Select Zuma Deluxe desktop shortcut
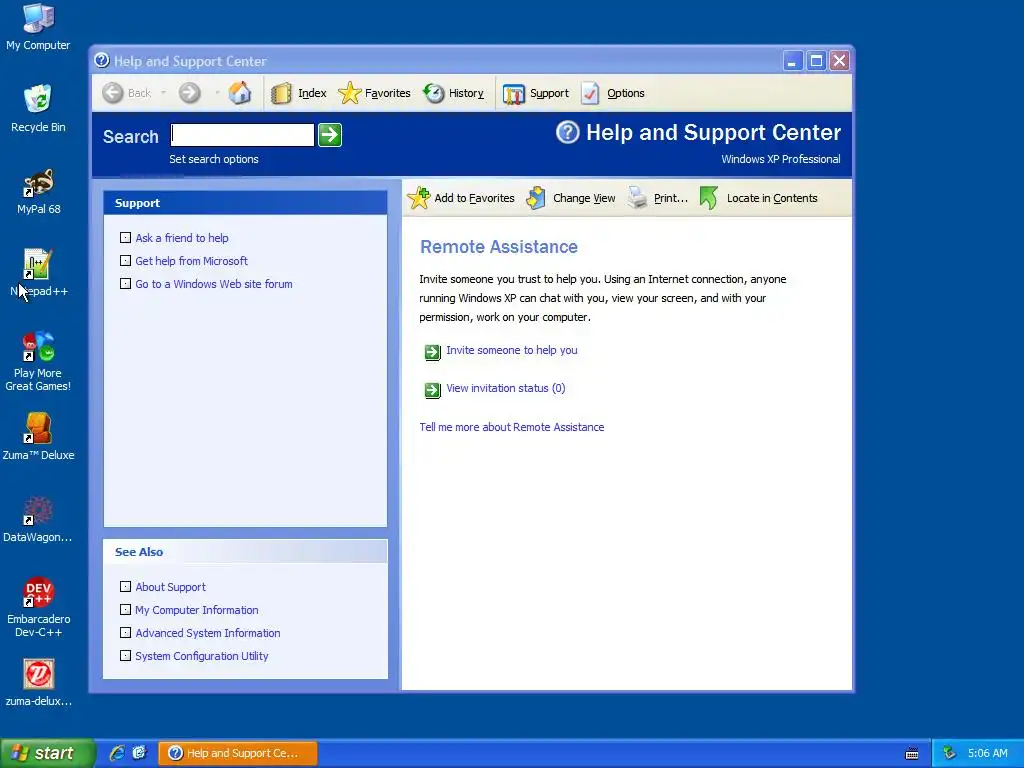 click(x=38, y=437)
